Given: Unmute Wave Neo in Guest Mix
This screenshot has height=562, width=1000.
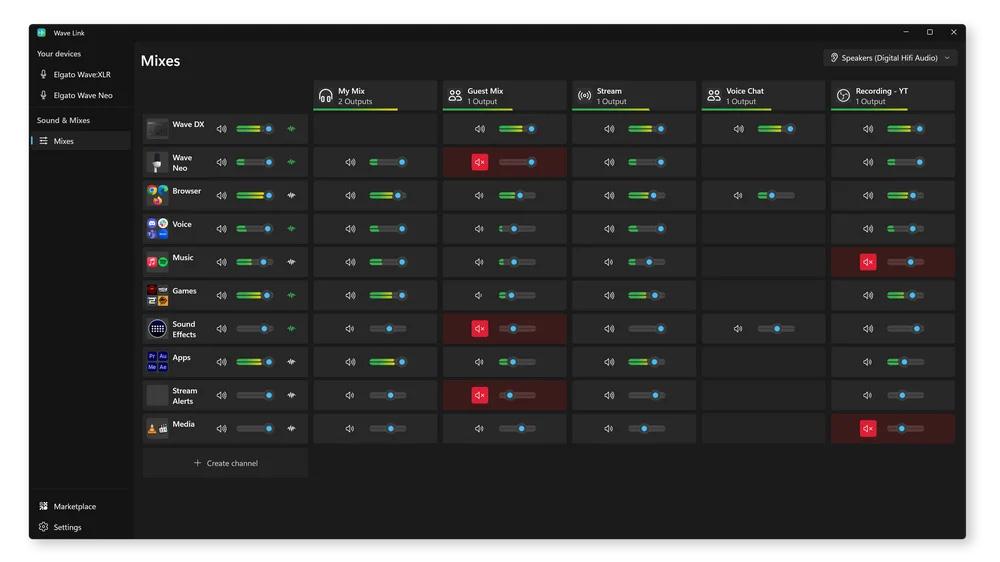Looking at the screenshot, I should pos(480,162).
